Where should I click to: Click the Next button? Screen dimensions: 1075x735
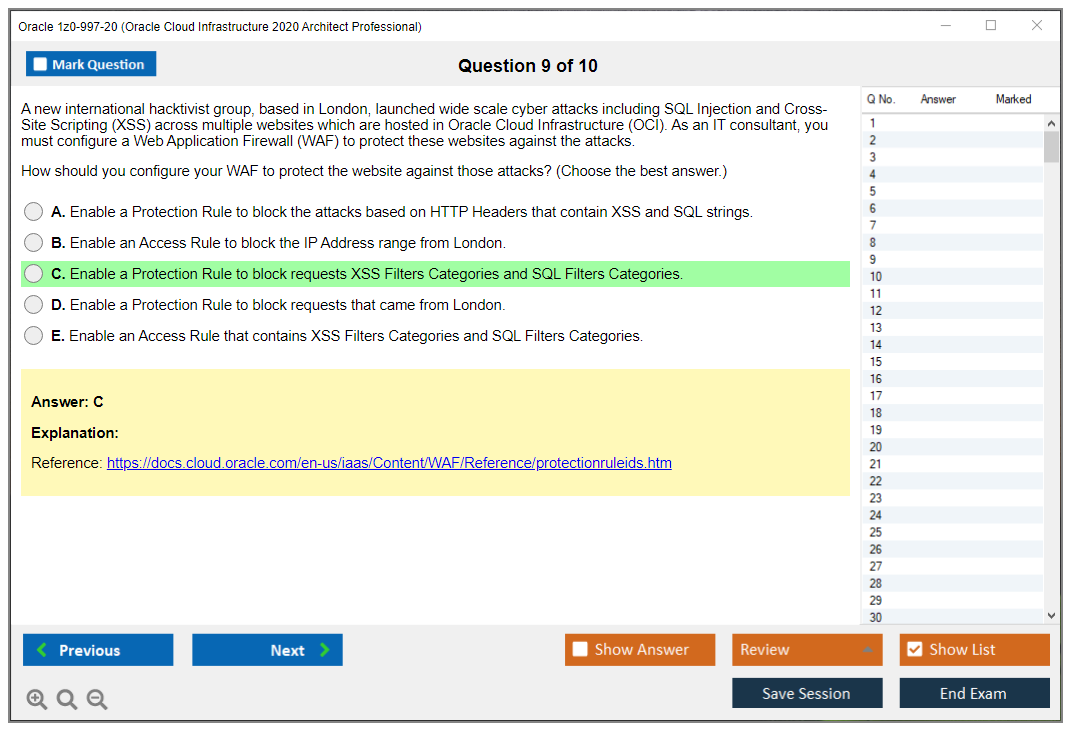click(267, 649)
